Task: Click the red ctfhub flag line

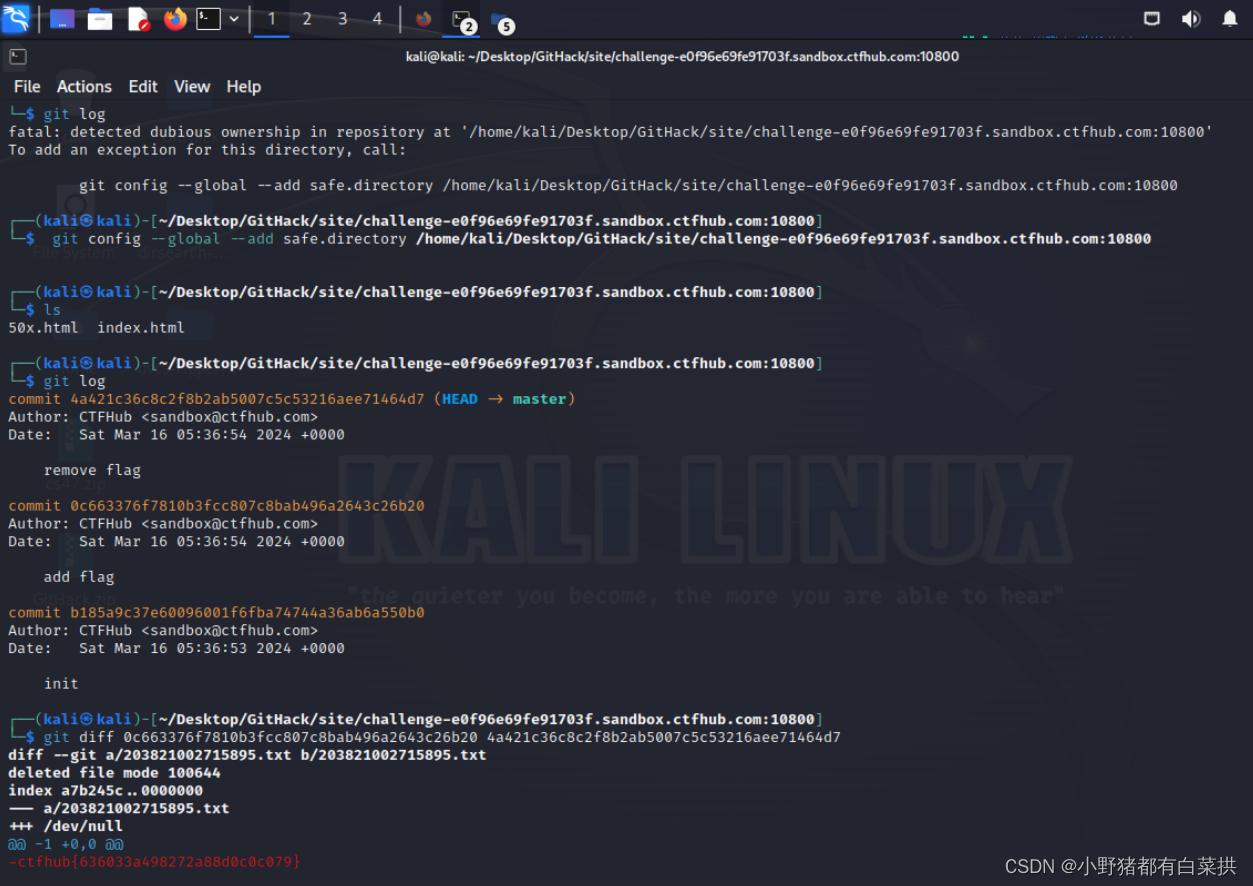Action: point(154,862)
